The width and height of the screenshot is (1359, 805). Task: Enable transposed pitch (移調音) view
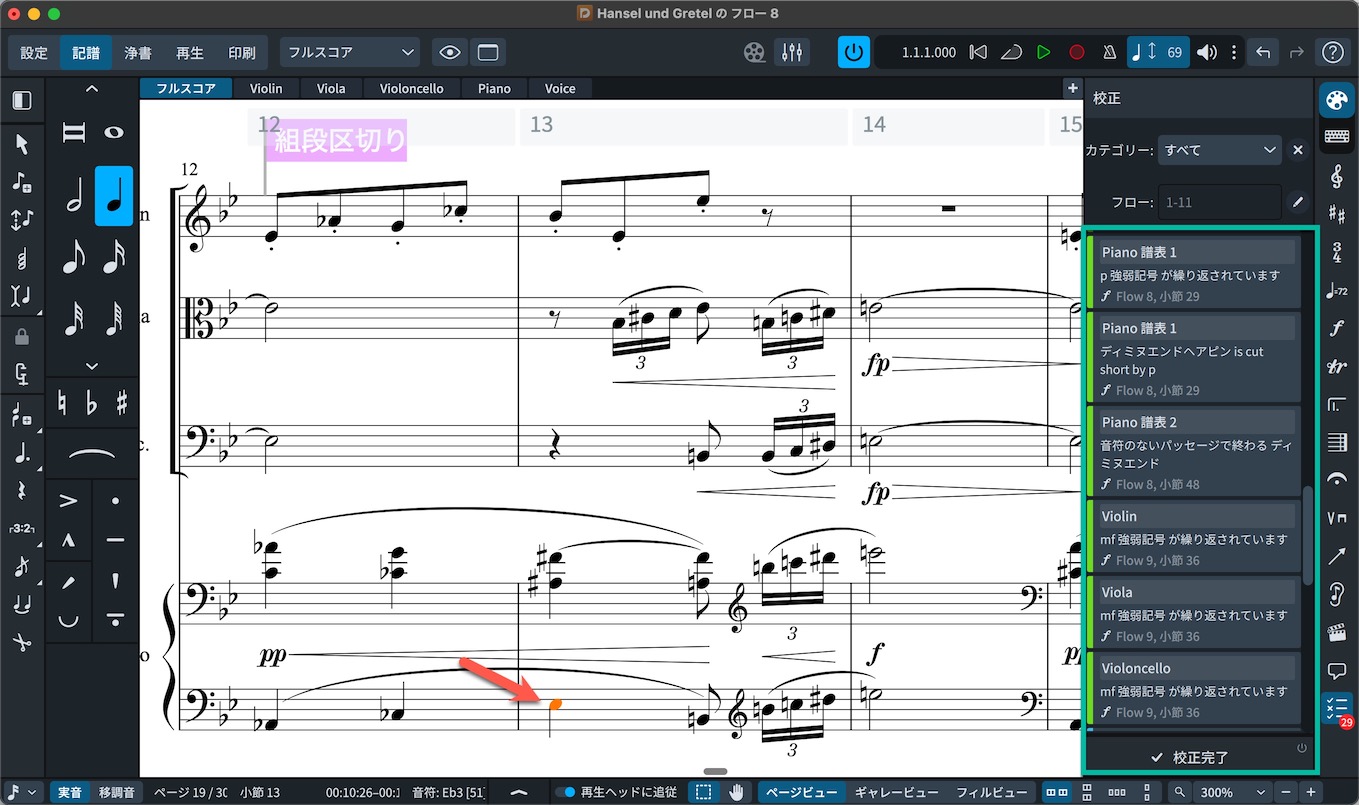click(117, 792)
